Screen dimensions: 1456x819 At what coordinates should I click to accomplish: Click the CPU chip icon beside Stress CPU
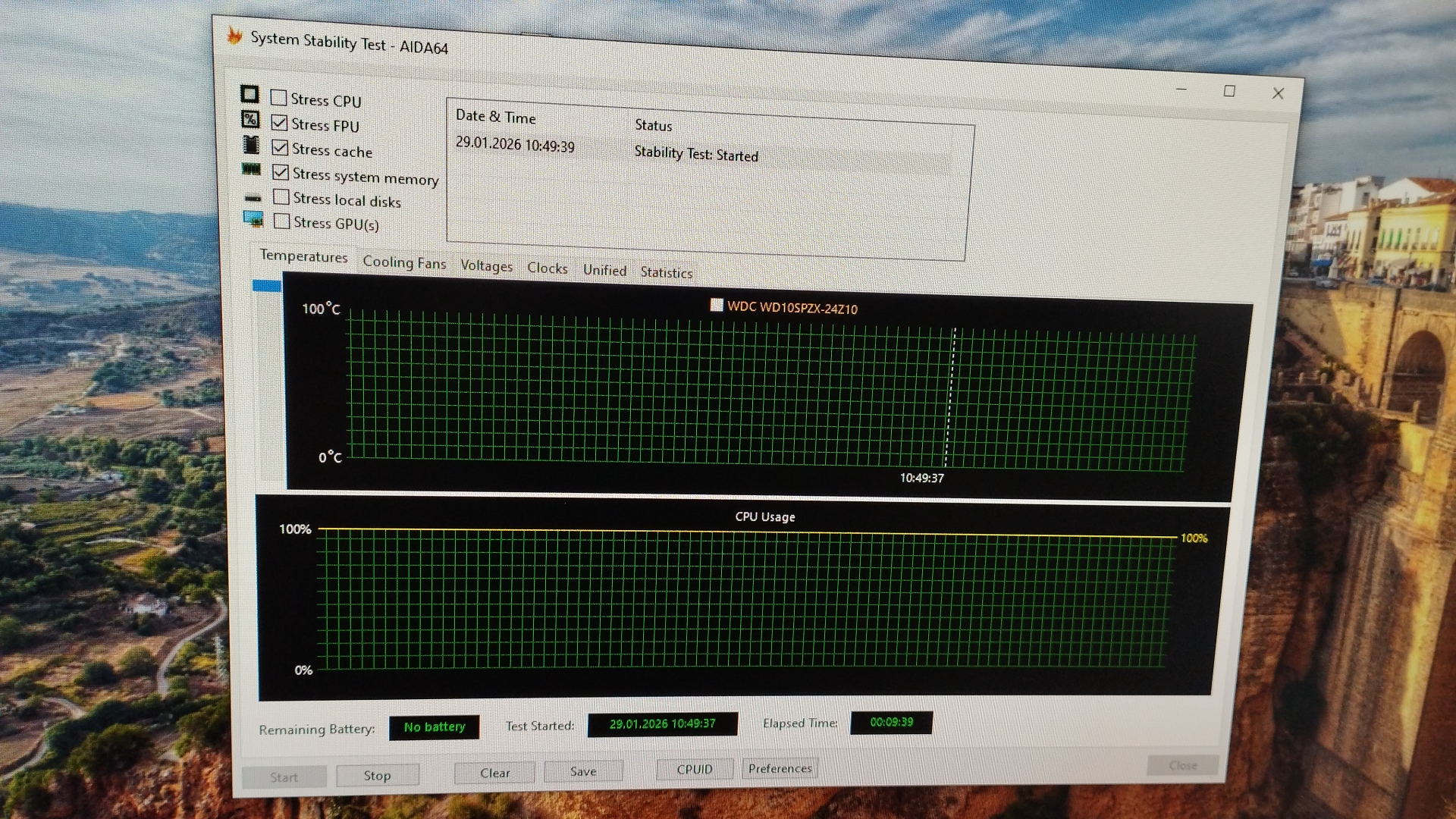click(249, 94)
